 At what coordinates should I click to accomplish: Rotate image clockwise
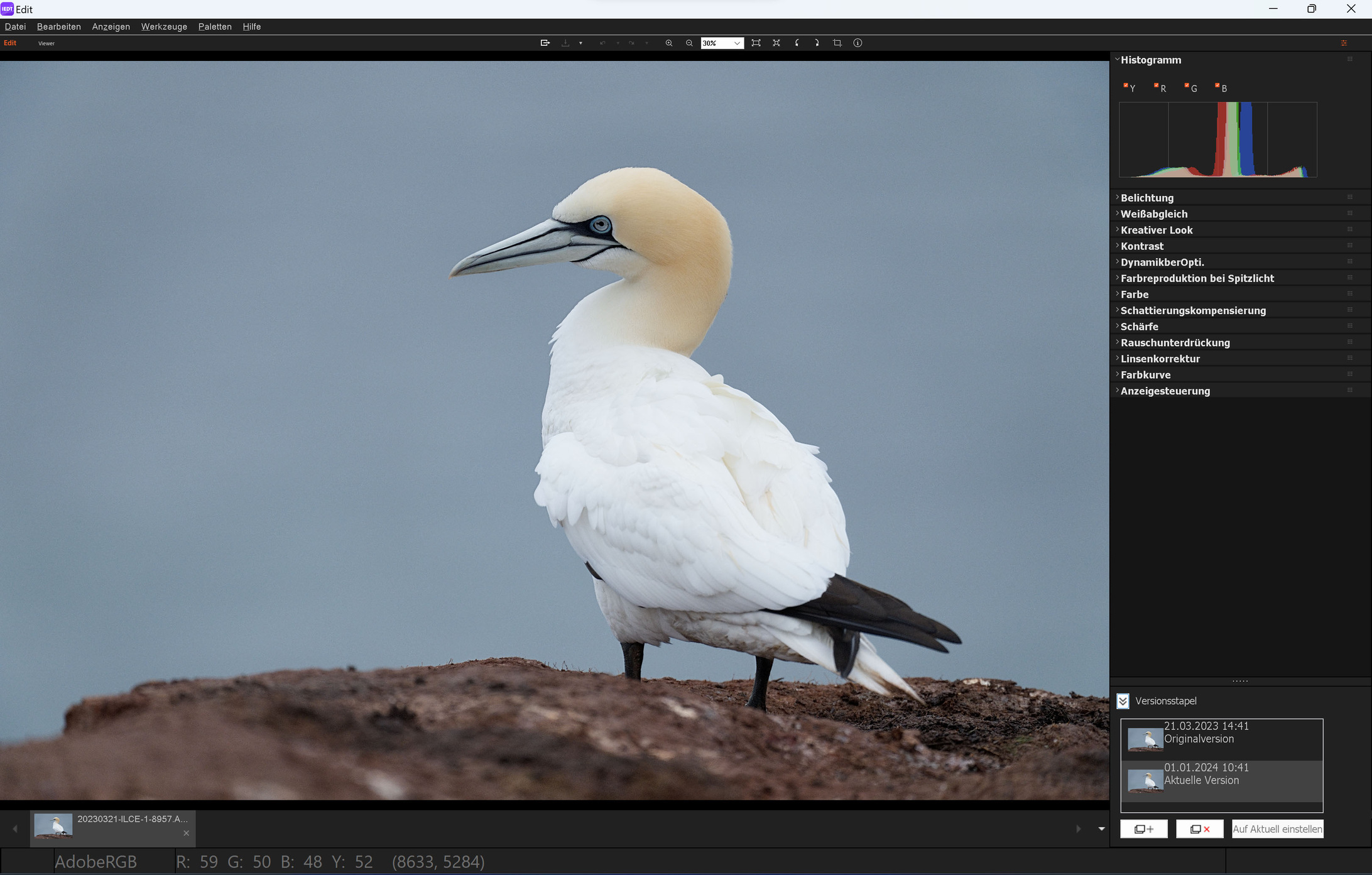pos(817,43)
